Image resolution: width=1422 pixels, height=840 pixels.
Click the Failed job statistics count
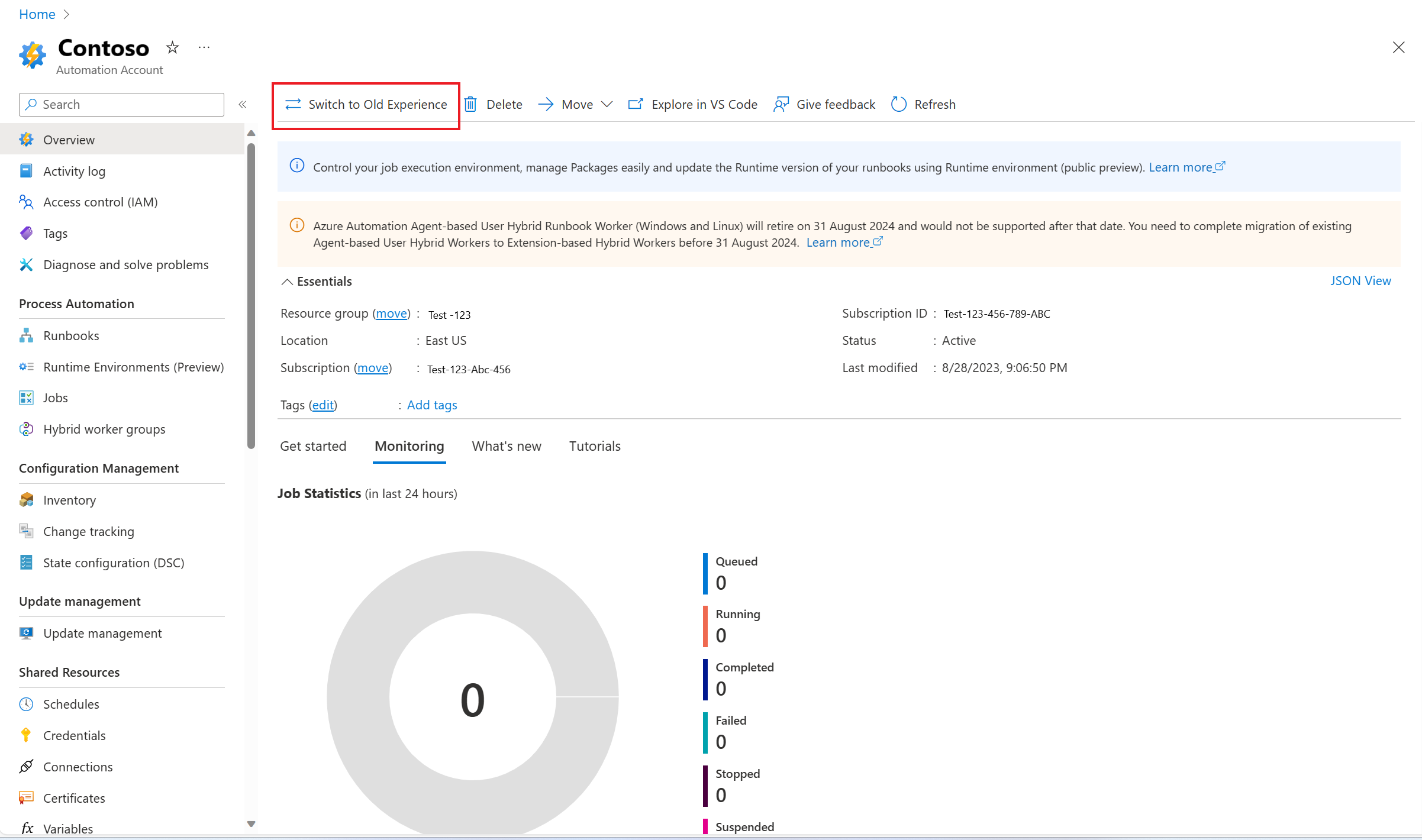click(x=721, y=742)
